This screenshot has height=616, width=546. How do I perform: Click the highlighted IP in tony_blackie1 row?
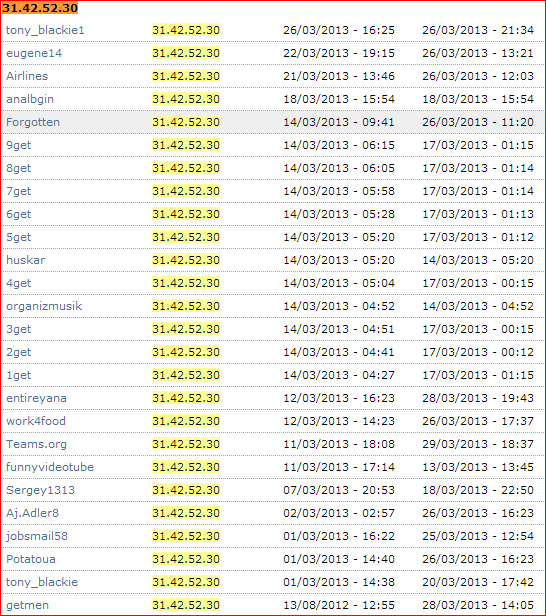186,30
